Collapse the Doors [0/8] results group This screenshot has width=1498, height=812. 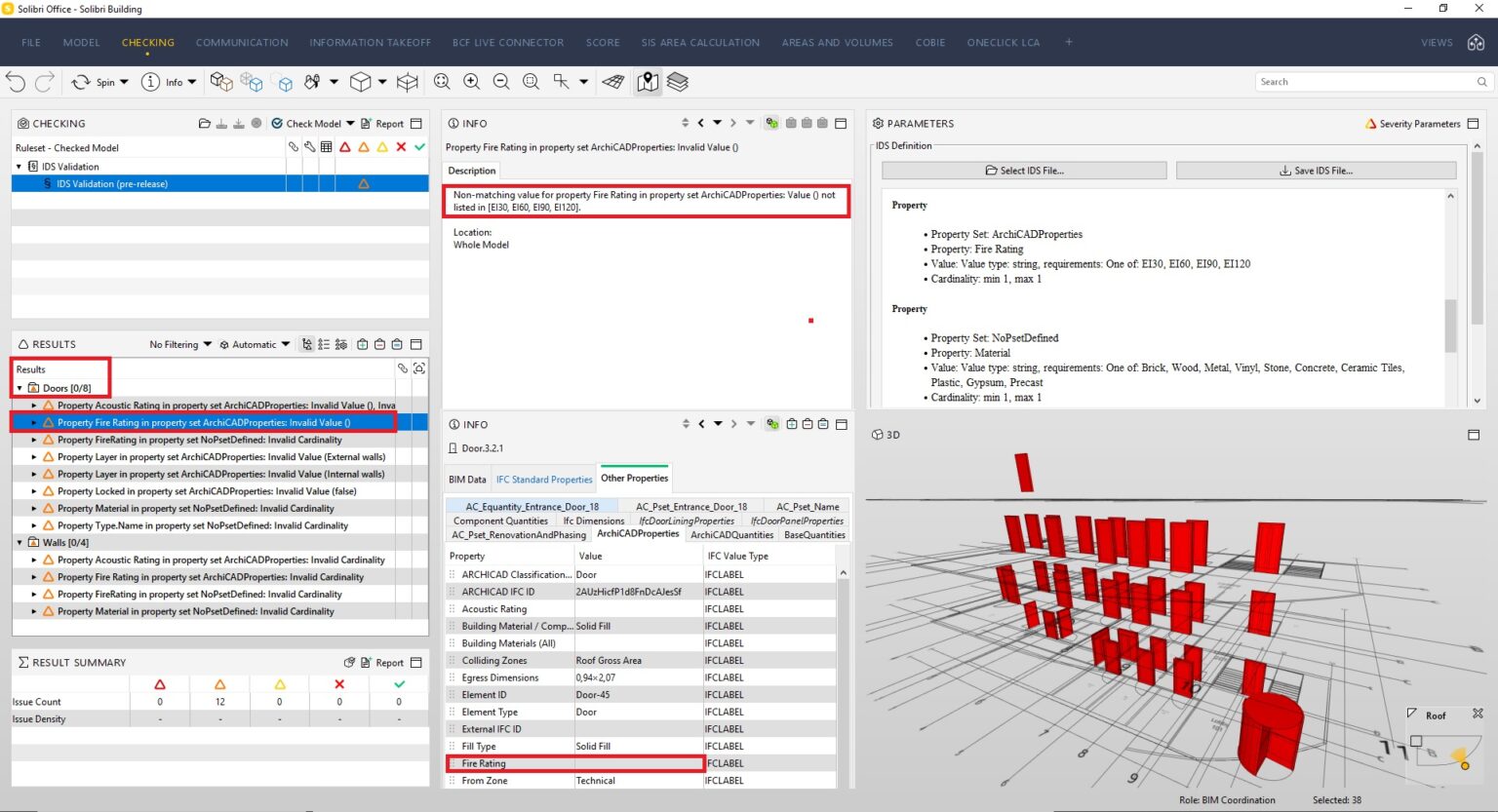(x=20, y=388)
